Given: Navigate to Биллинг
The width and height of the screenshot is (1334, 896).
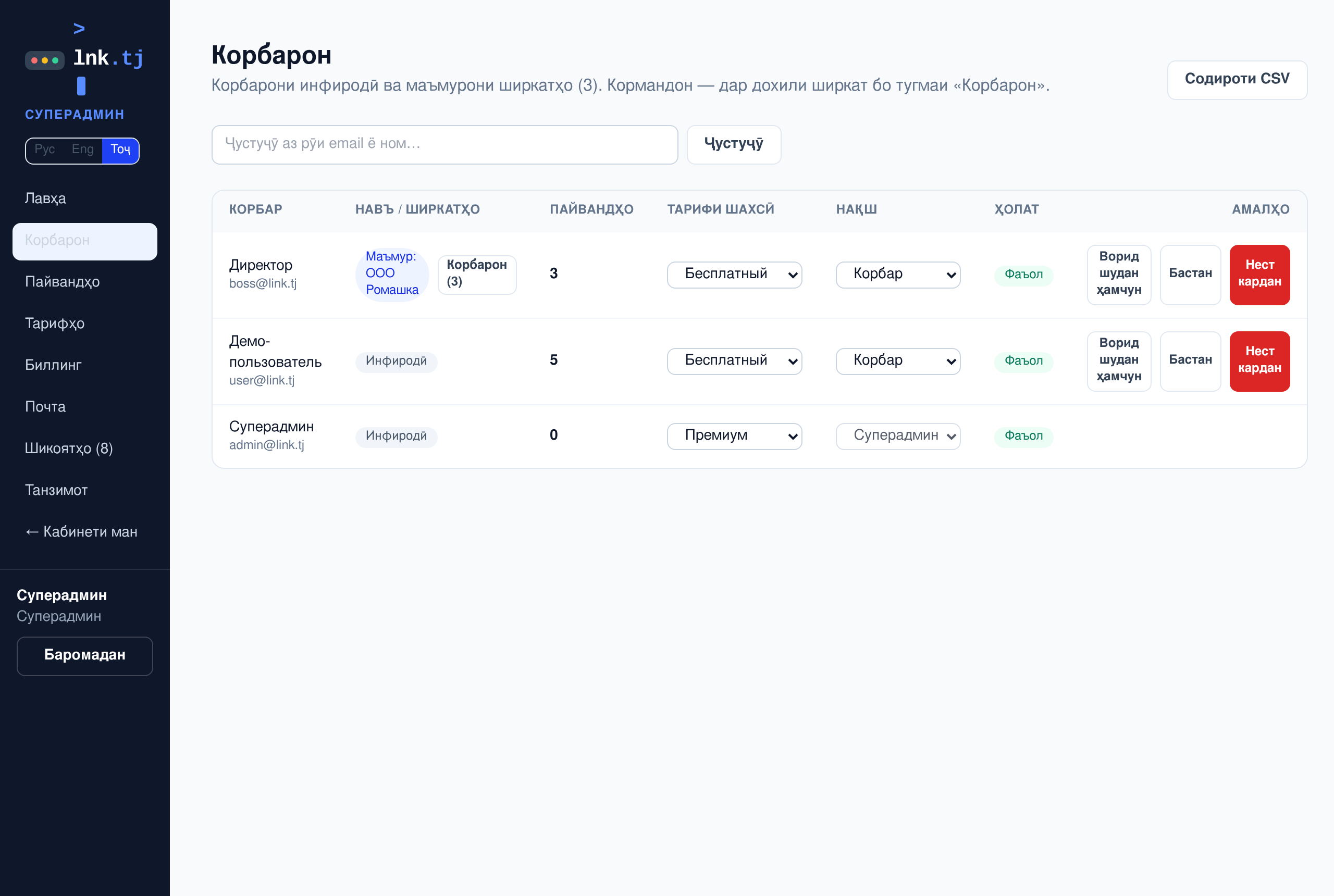Looking at the screenshot, I should point(84,365).
